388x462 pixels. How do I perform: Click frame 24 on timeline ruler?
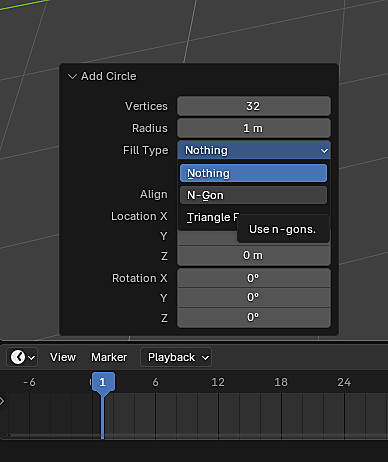[344, 382]
